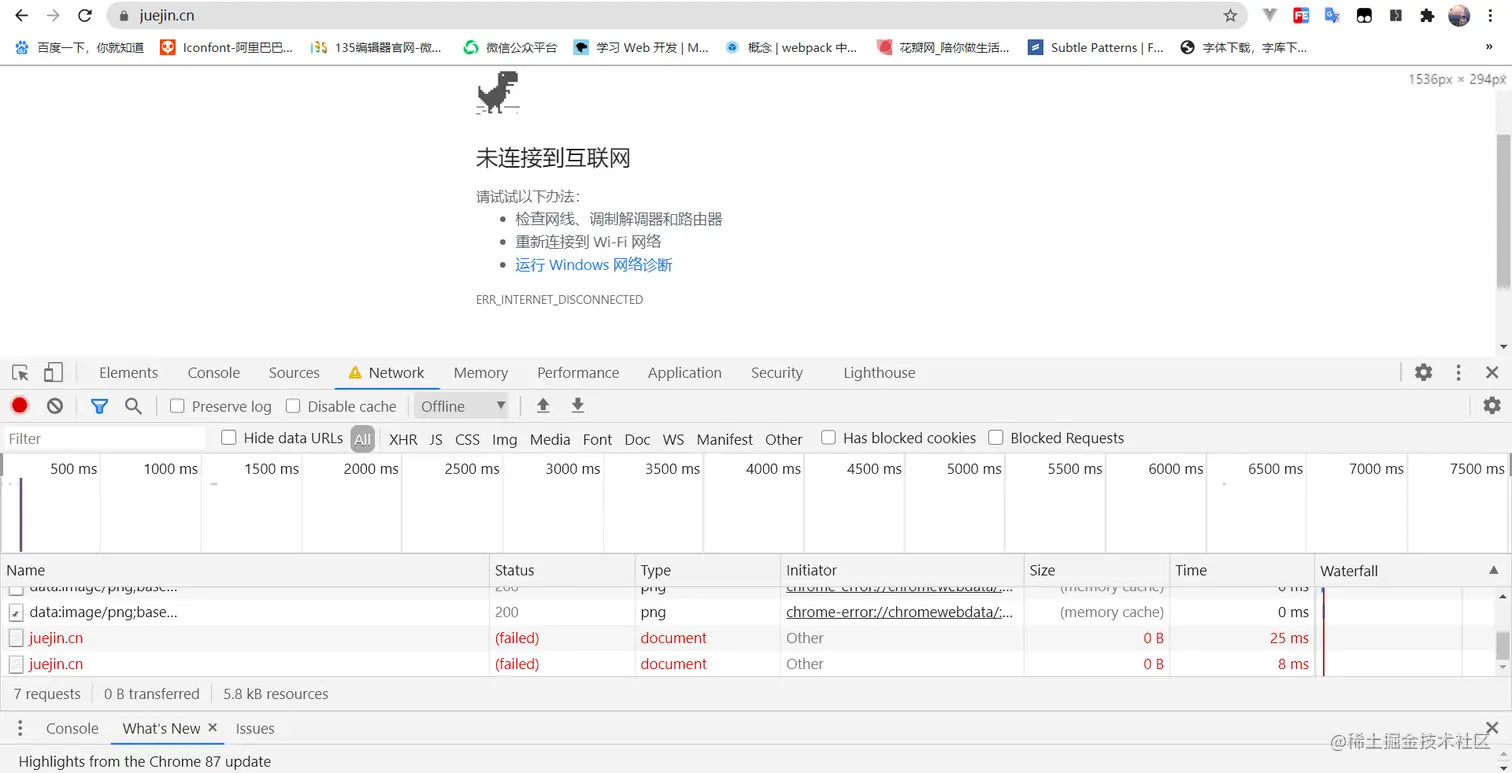This screenshot has height=773, width=1512.
Task: Reload the juejin.cn page
Action: [85, 16]
